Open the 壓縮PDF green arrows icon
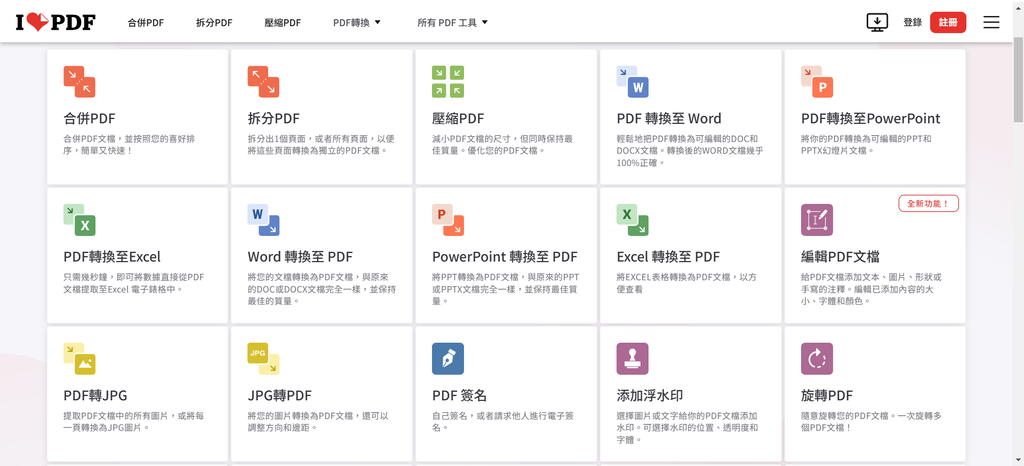This screenshot has height=466, width=1024. coord(448,82)
